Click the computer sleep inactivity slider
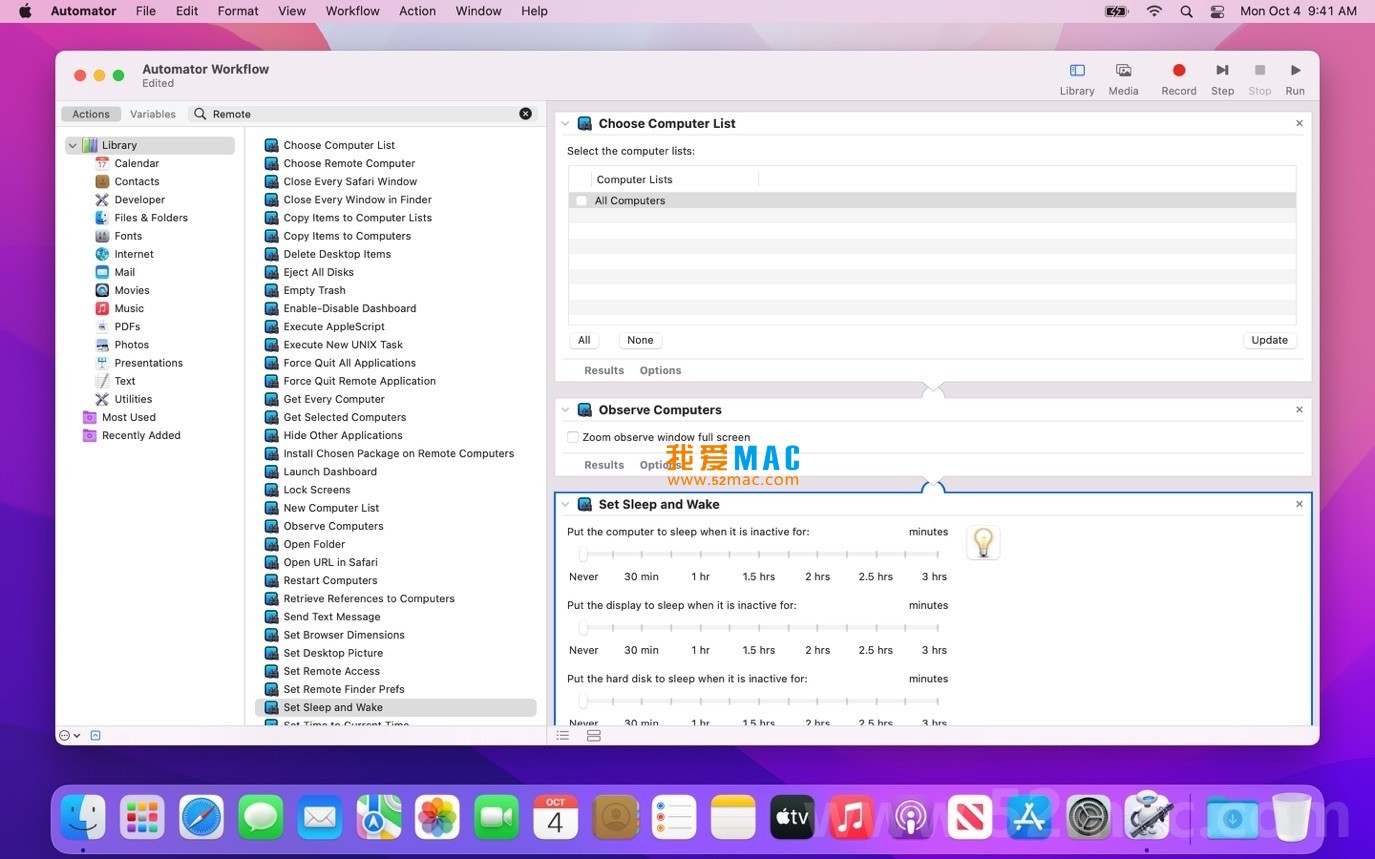The image size is (1375, 859). click(x=583, y=554)
